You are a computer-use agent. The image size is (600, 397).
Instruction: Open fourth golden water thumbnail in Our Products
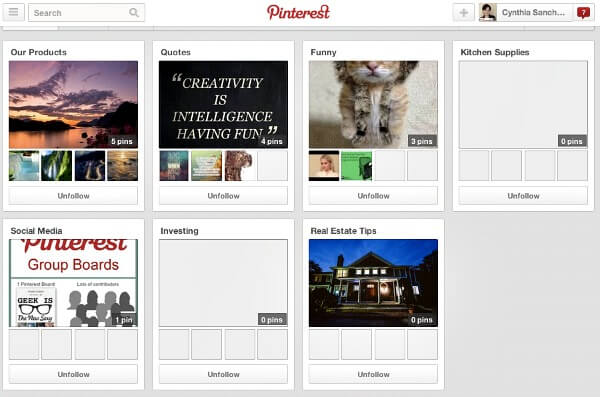122,166
